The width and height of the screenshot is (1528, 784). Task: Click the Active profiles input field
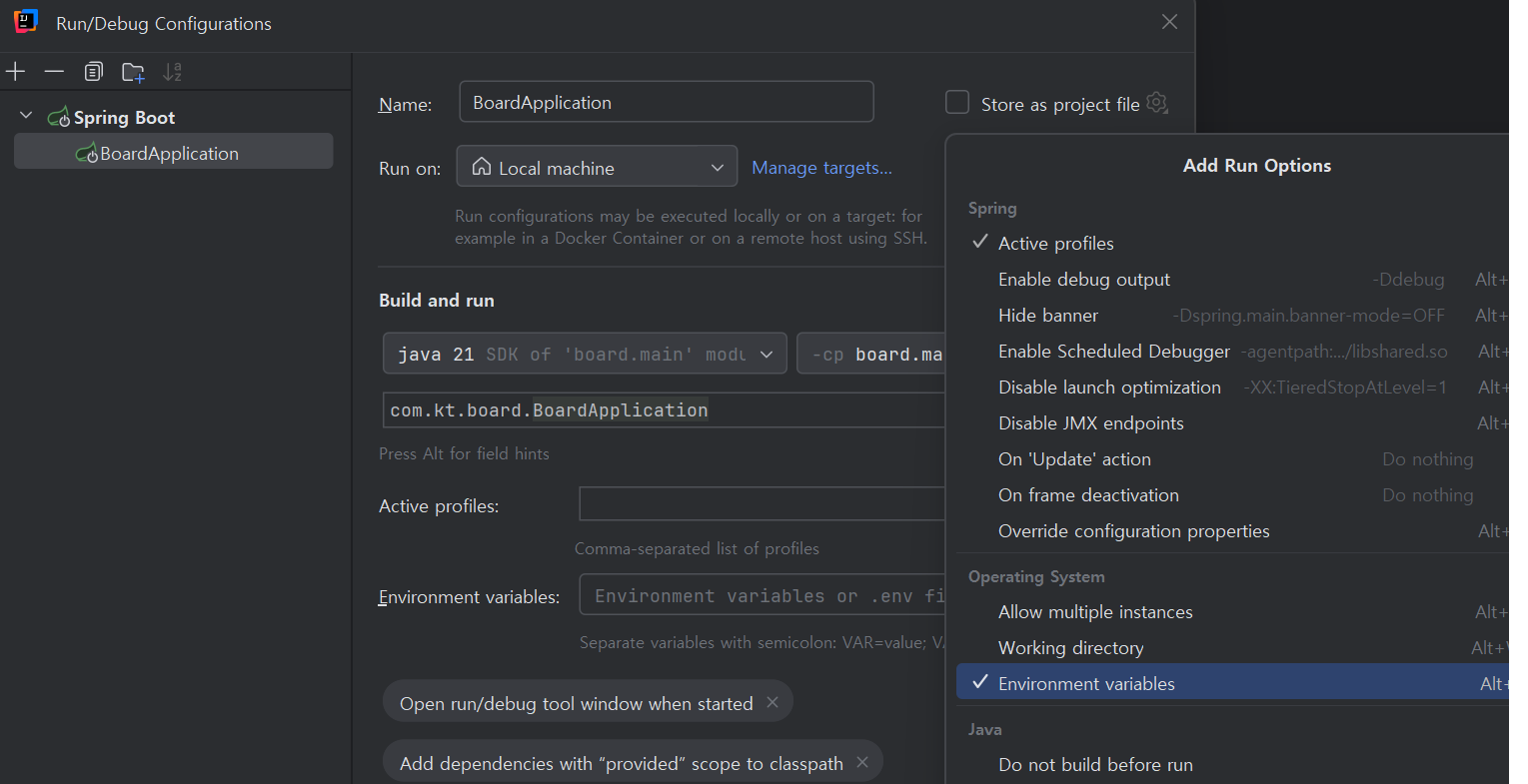[763, 504]
